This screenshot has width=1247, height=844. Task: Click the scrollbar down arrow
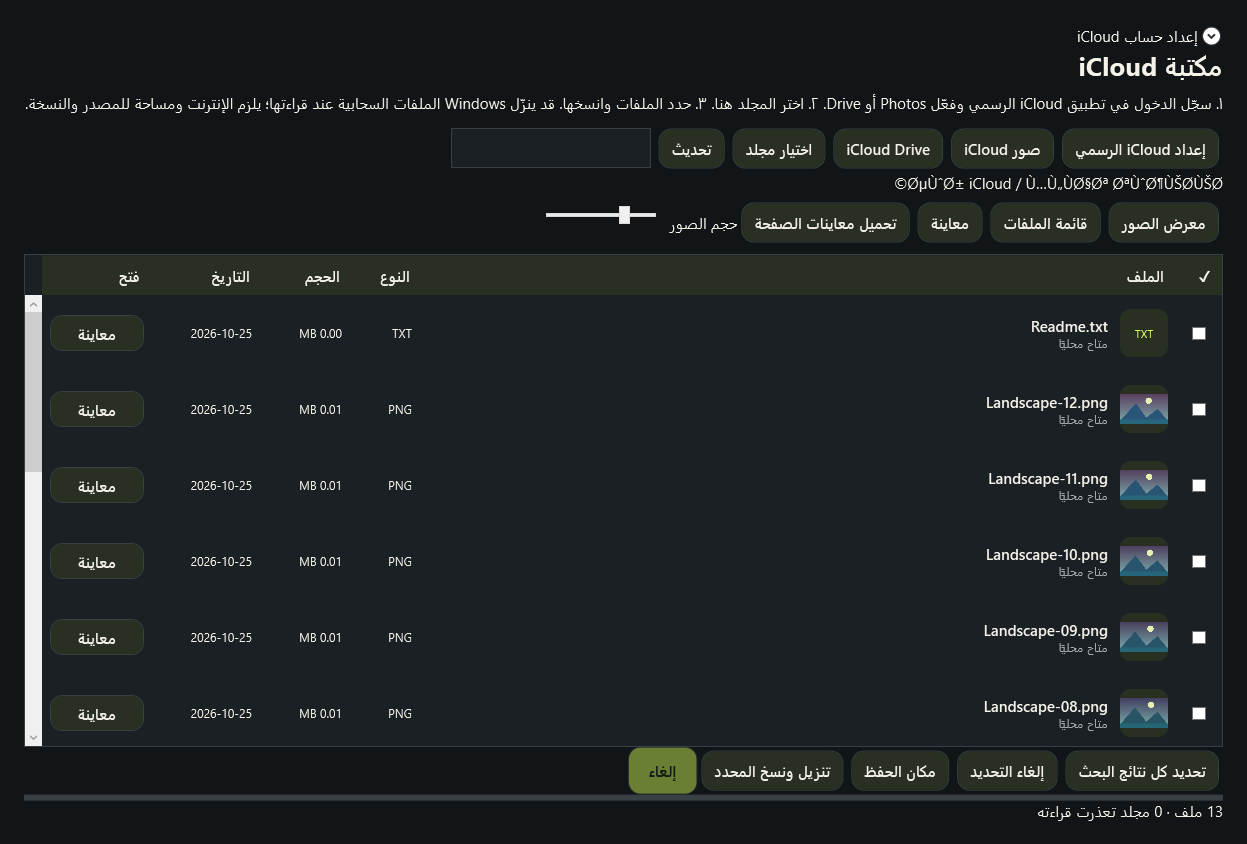tap(33, 737)
